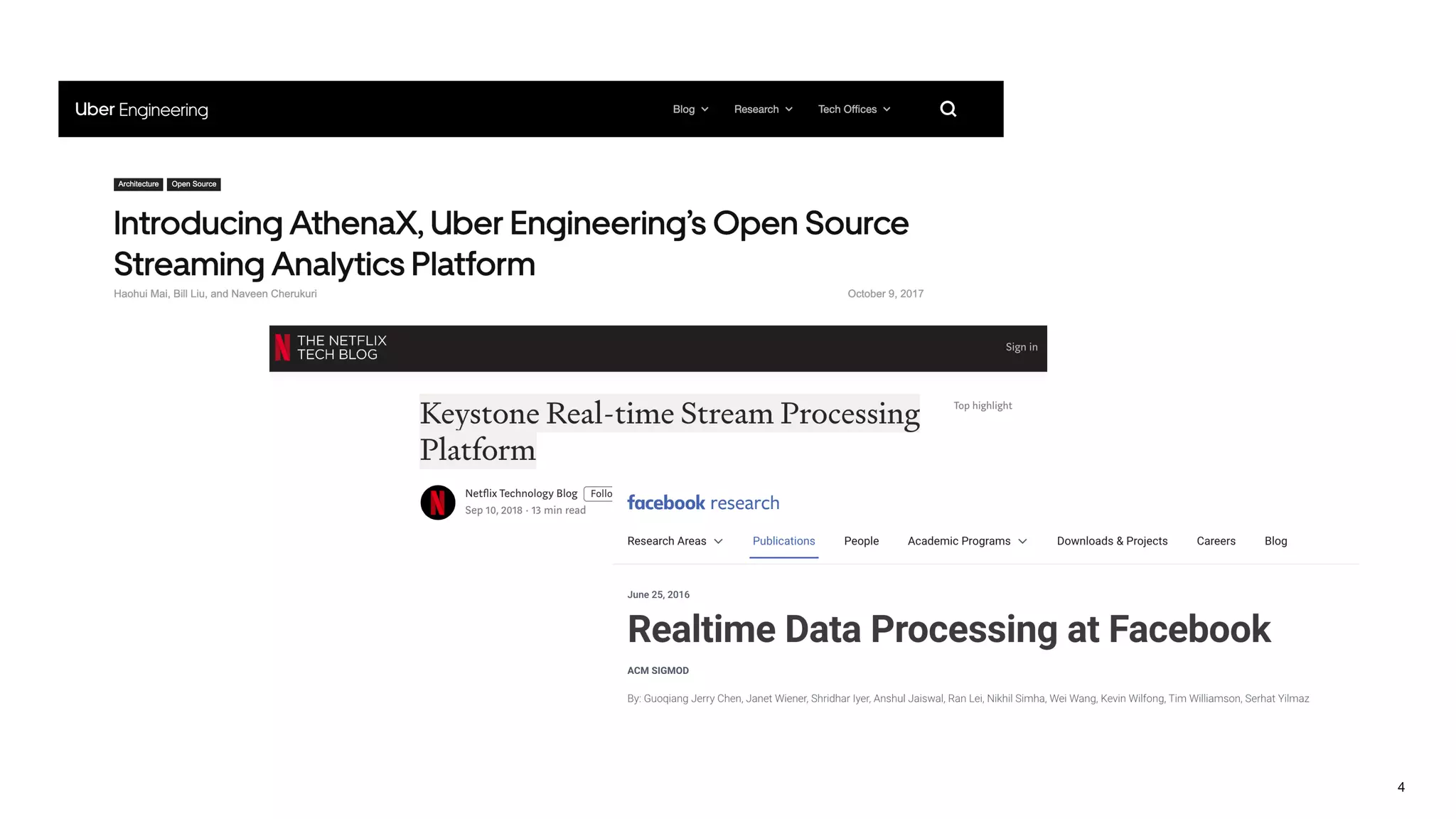Click the date October 9, 2017
The width and height of the screenshot is (1456, 819).
(885, 294)
